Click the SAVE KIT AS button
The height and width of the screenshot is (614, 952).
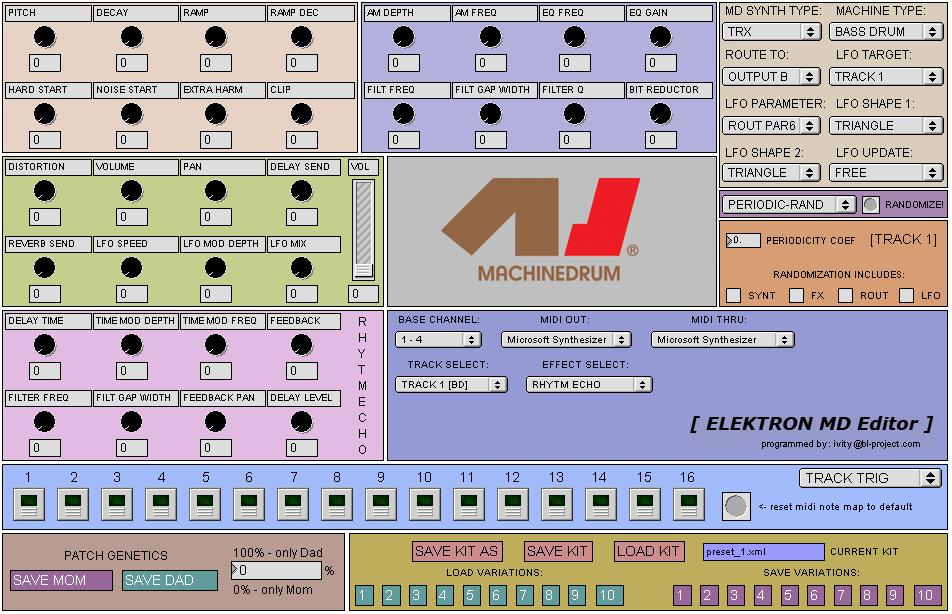coord(456,551)
